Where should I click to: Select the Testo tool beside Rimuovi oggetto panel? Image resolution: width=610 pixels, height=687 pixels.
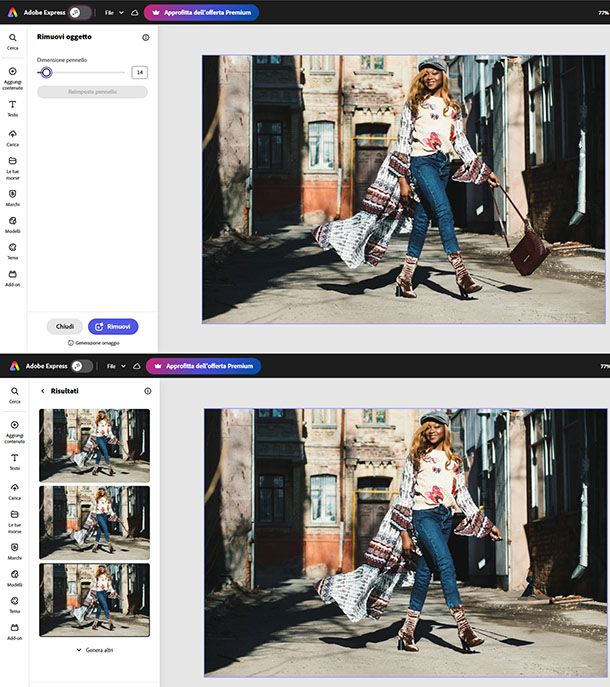tap(13, 108)
